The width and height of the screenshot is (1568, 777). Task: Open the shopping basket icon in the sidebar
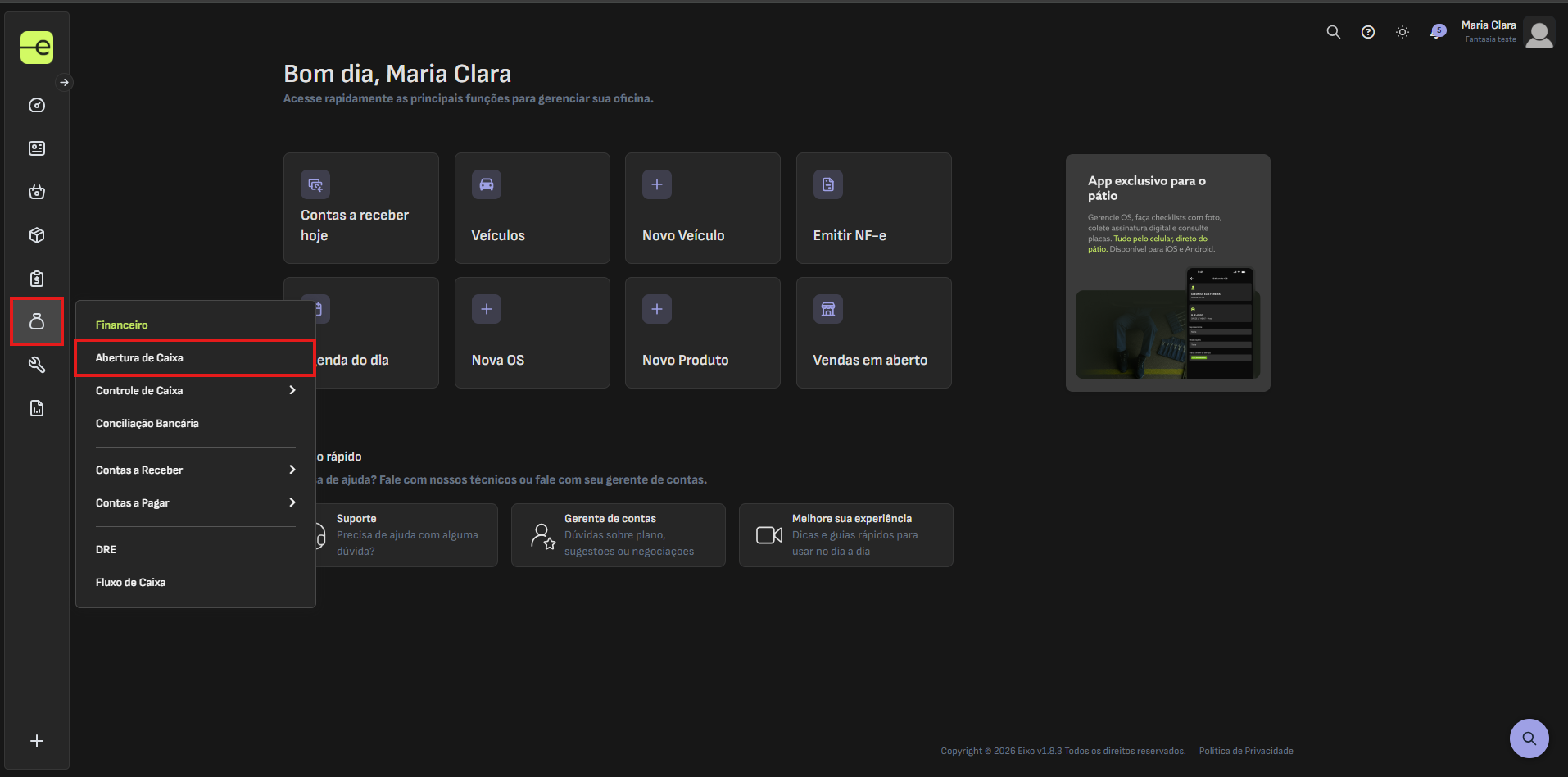[37, 192]
